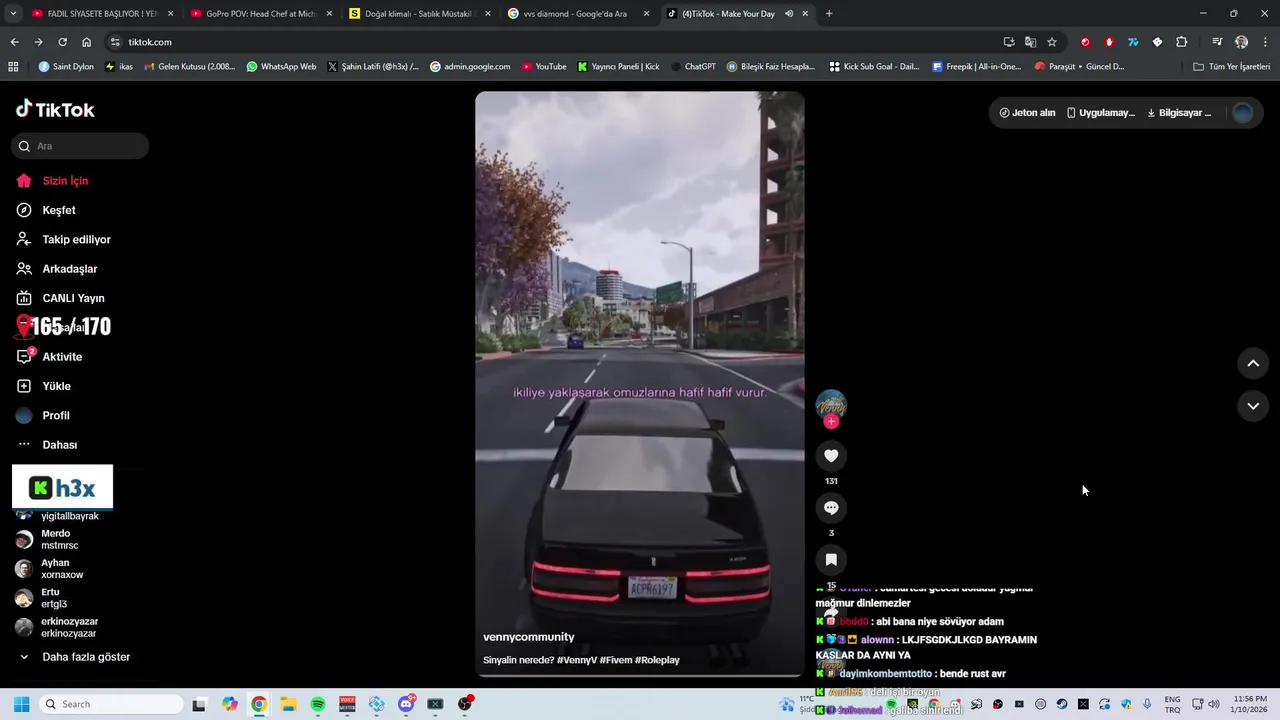Open Arkadaşlar in the sidebar

[x=57, y=269]
